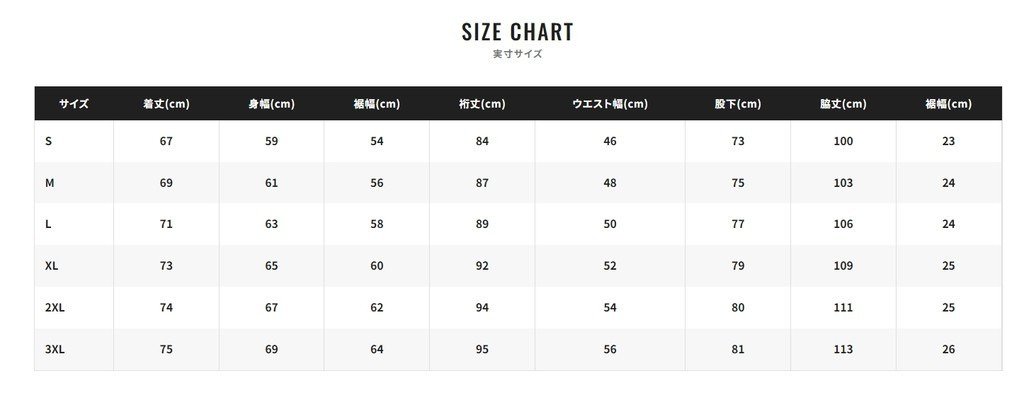Select the S size row label
Screen dimensions: 1024x400
(49, 141)
